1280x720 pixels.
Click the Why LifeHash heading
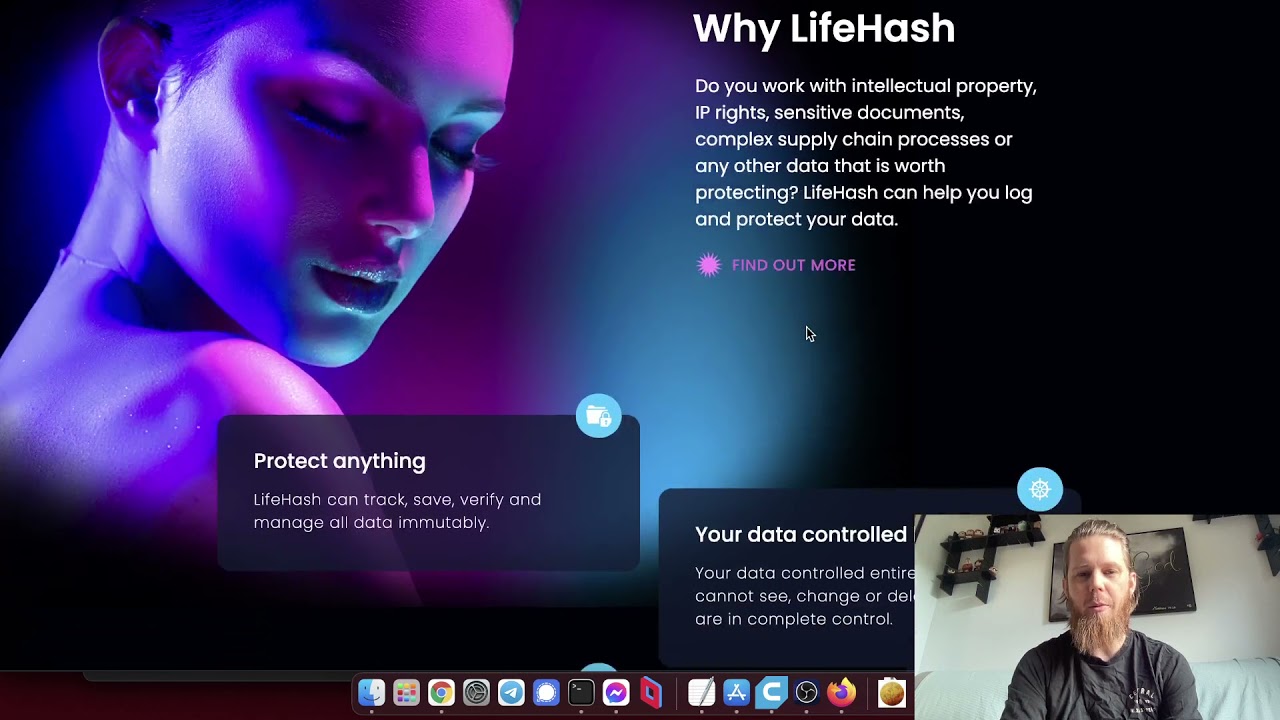point(824,28)
